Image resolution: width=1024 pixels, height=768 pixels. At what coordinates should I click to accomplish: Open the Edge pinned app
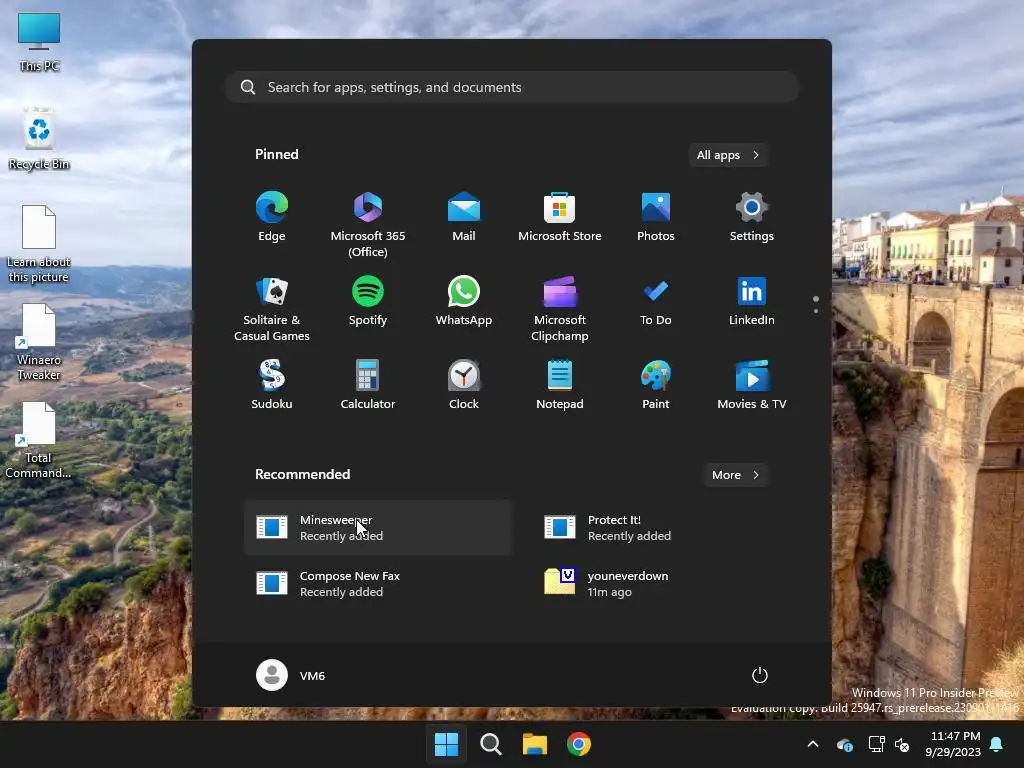coord(272,217)
